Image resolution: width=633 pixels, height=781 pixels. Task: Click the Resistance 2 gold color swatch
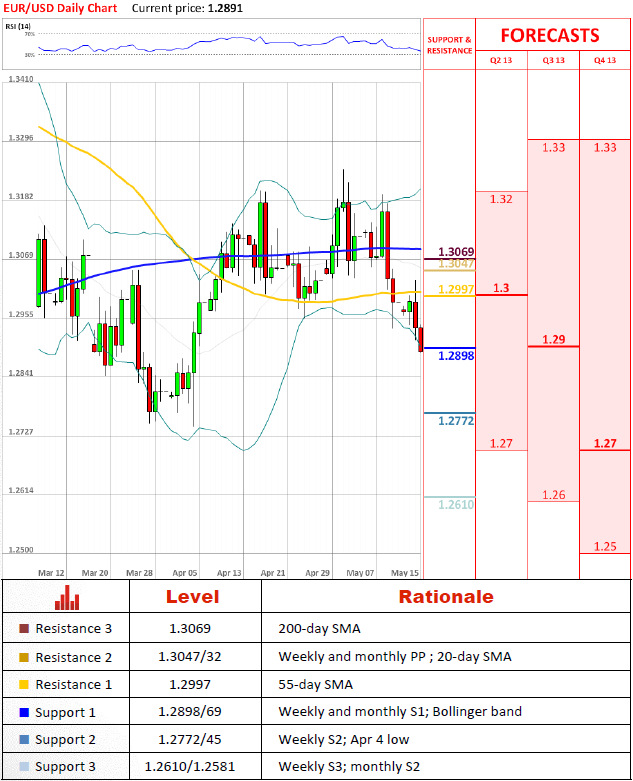click(x=24, y=657)
